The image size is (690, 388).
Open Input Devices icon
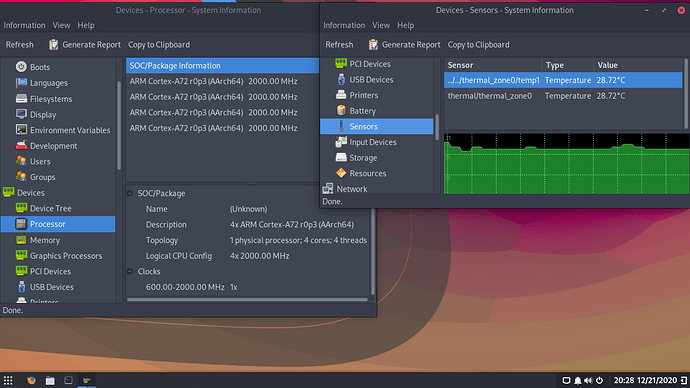341,142
